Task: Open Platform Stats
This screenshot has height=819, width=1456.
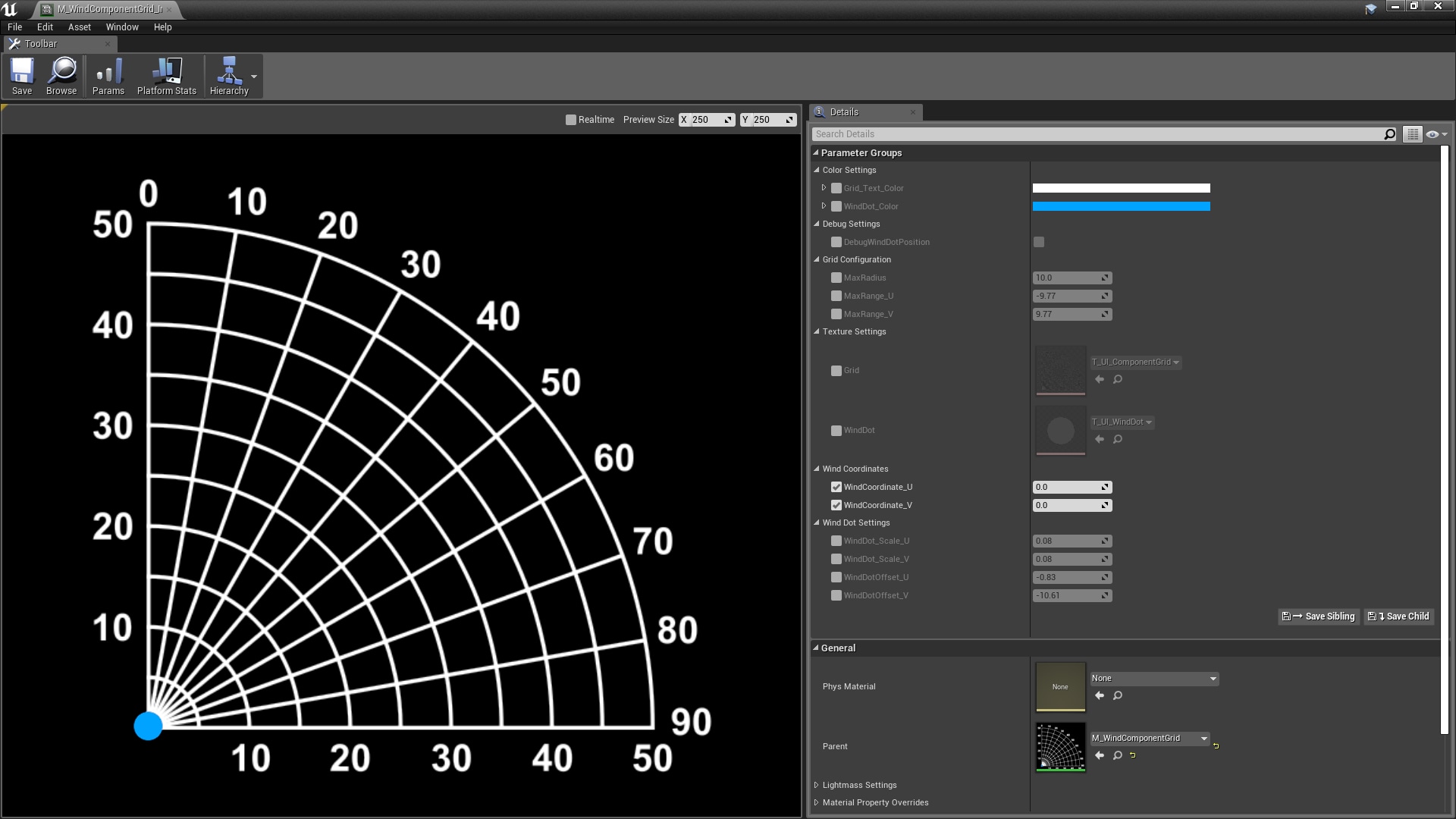Action: click(x=166, y=76)
